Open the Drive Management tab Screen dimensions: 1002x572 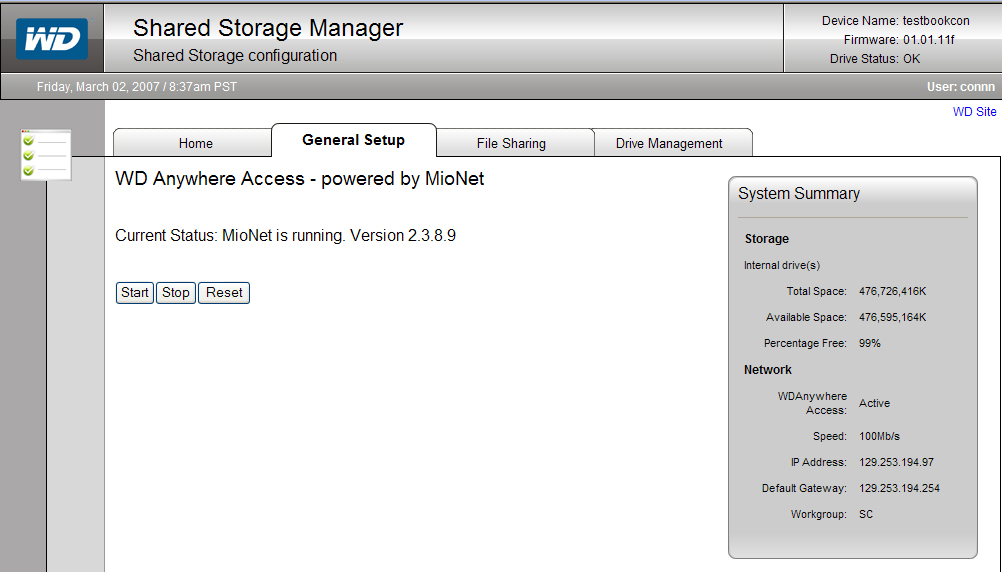coord(669,143)
